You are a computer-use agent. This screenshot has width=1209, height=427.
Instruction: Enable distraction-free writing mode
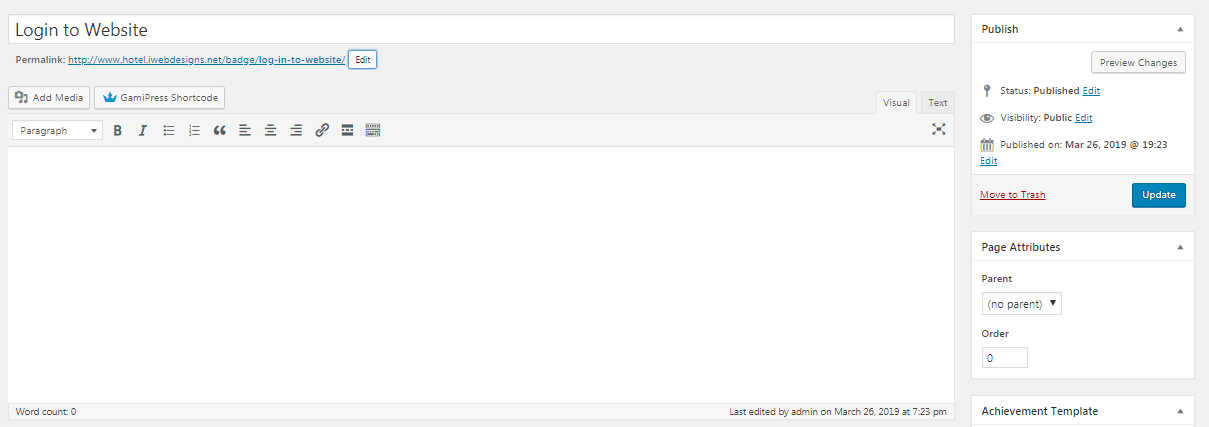click(939, 129)
